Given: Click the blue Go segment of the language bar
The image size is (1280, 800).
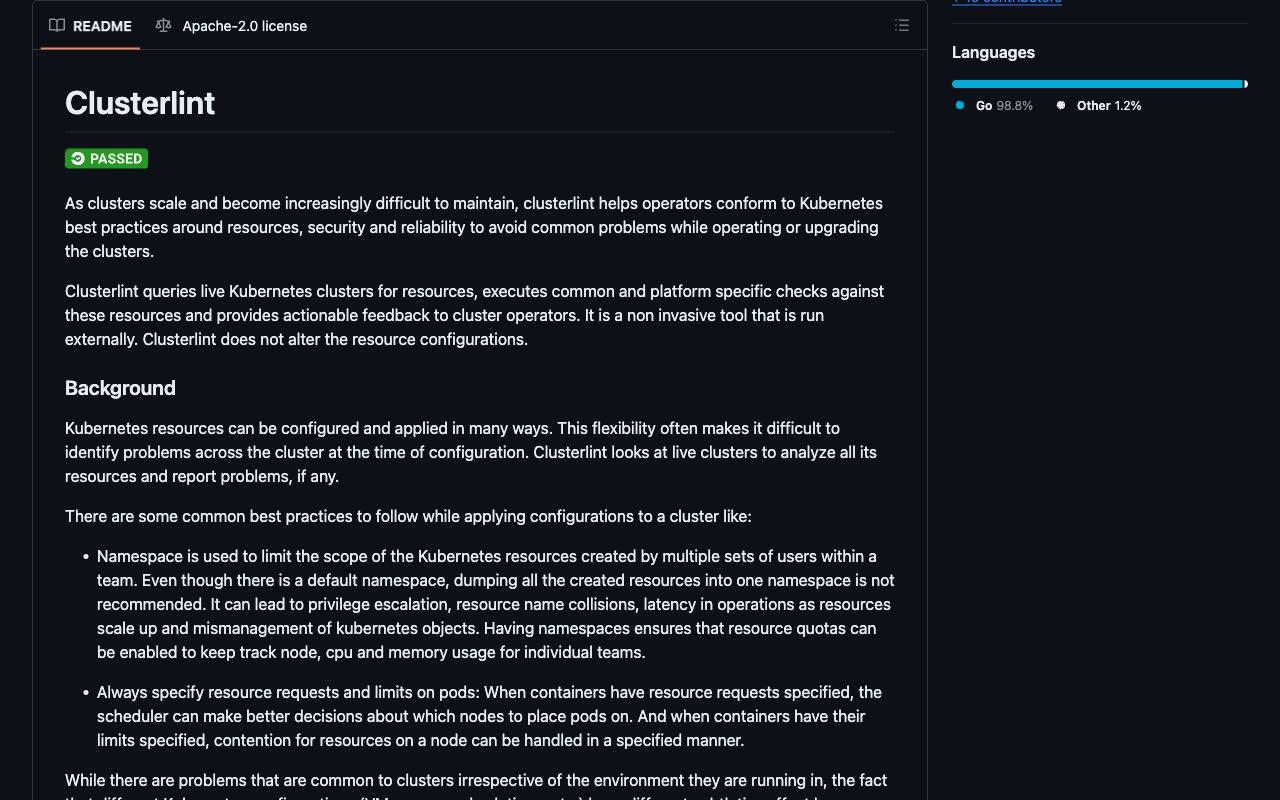Looking at the screenshot, I should (x=1097, y=84).
